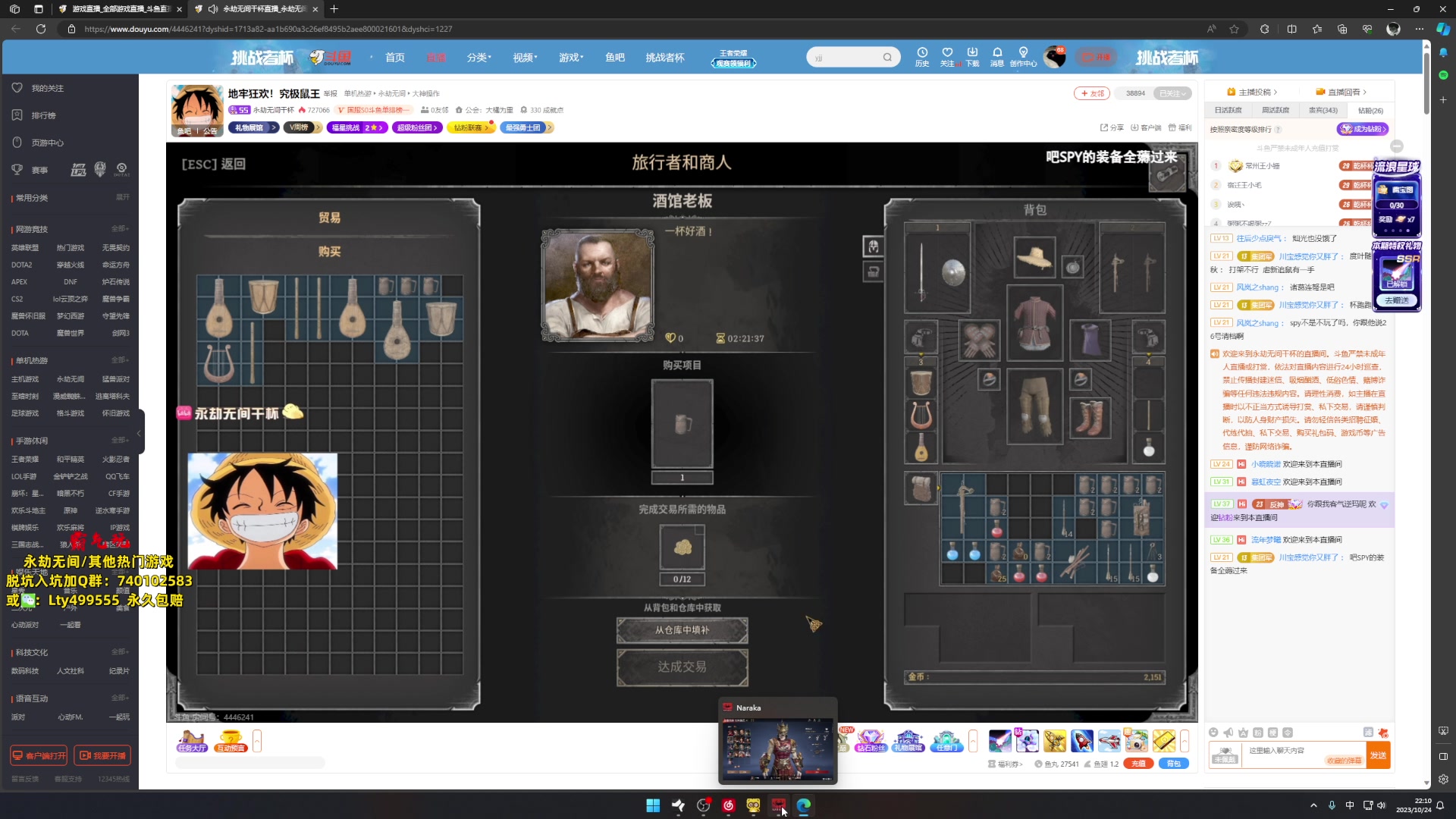
Task: Click 客户端打开 button in sidebar
Action: point(39,755)
